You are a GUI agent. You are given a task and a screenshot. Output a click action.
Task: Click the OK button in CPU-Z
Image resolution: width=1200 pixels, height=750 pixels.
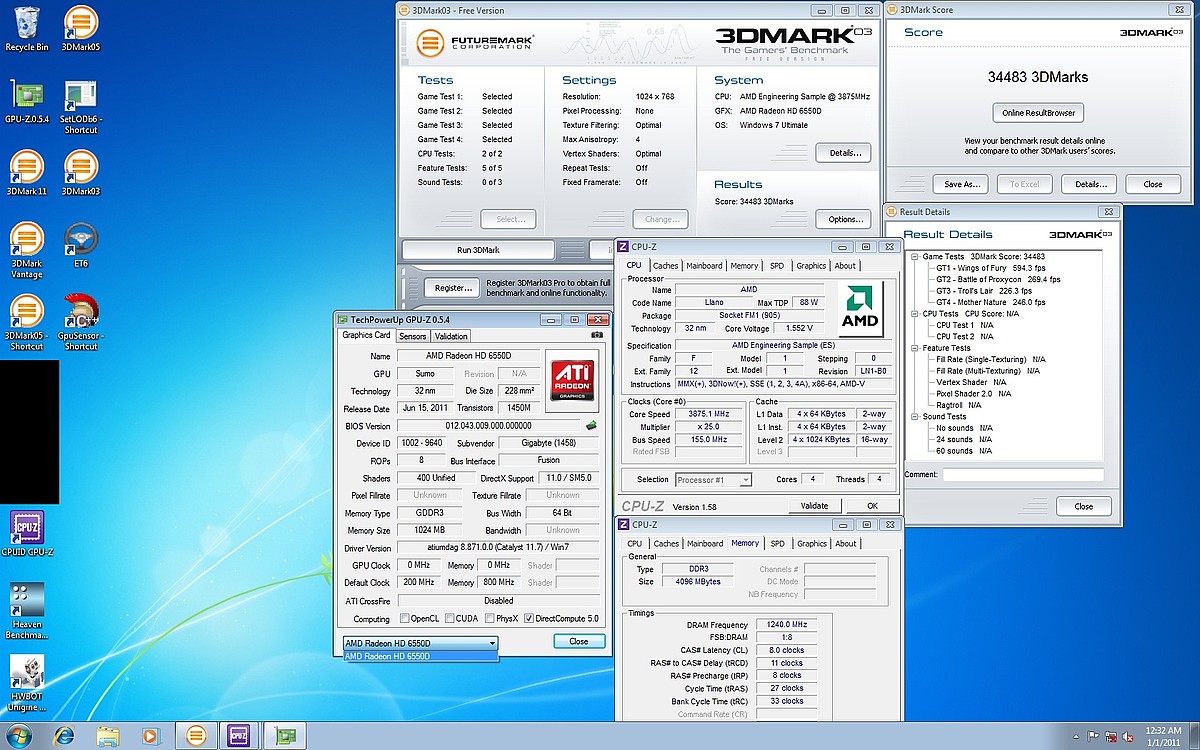872,506
